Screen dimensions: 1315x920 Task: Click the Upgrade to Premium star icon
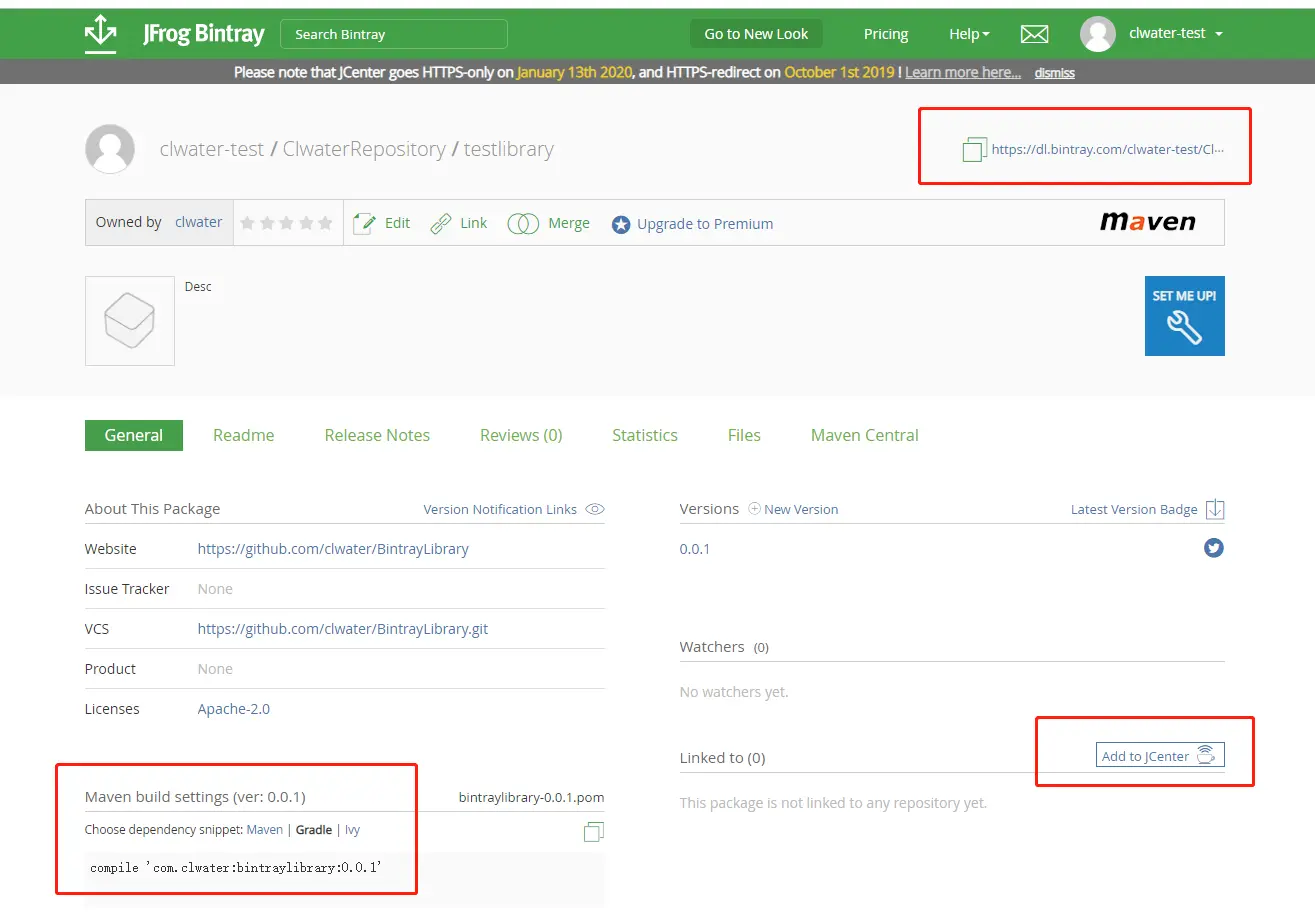coord(621,224)
